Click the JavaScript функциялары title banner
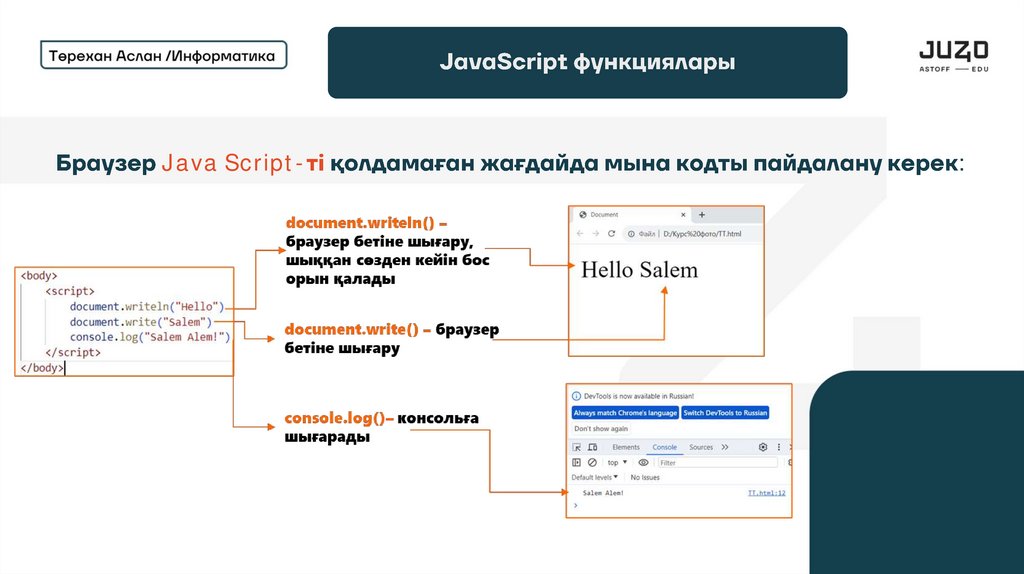 click(587, 63)
